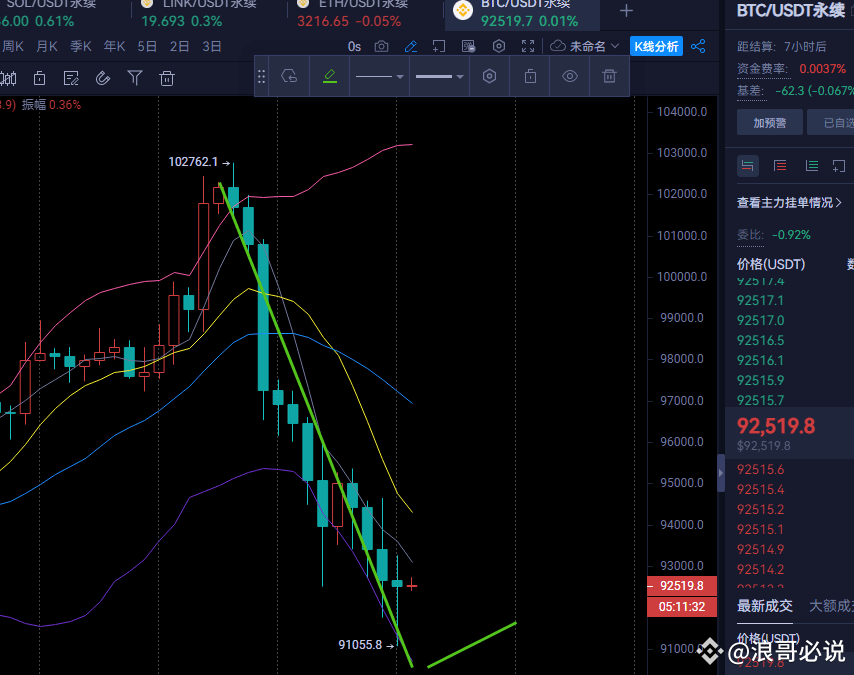Pick the green color on drawing toolbar
Image resolution: width=854 pixels, height=675 pixels.
[330, 76]
